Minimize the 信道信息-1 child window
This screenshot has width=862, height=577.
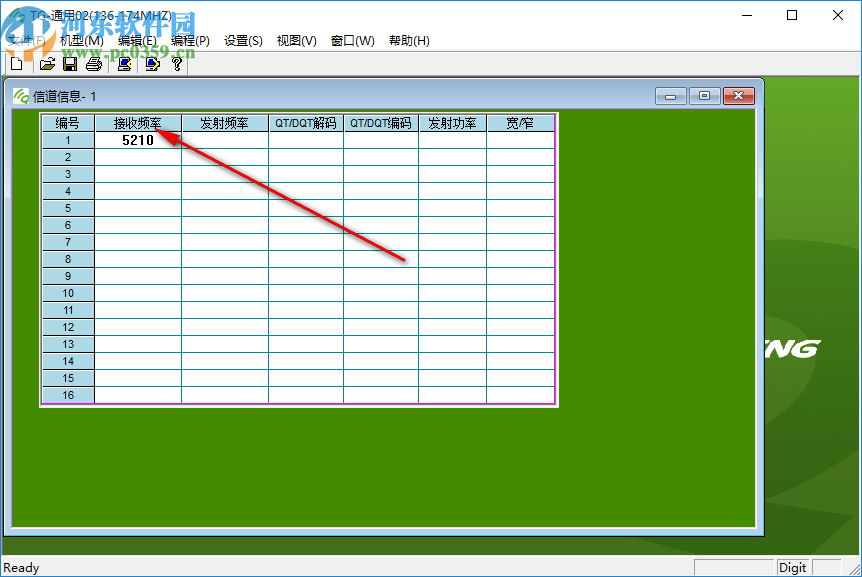click(x=670, y=96)
